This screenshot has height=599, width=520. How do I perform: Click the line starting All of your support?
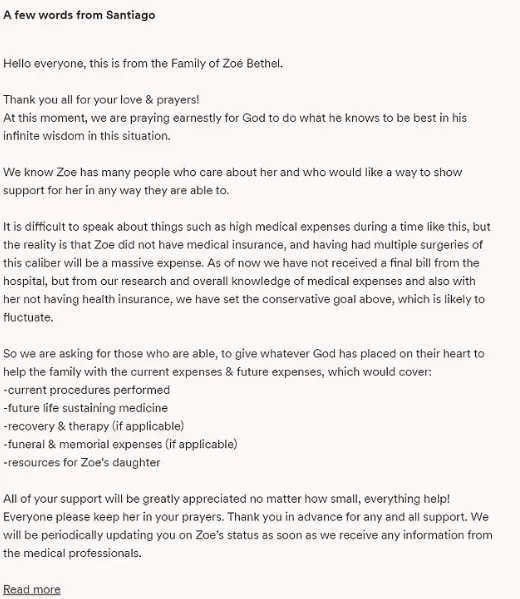[227, 499]
